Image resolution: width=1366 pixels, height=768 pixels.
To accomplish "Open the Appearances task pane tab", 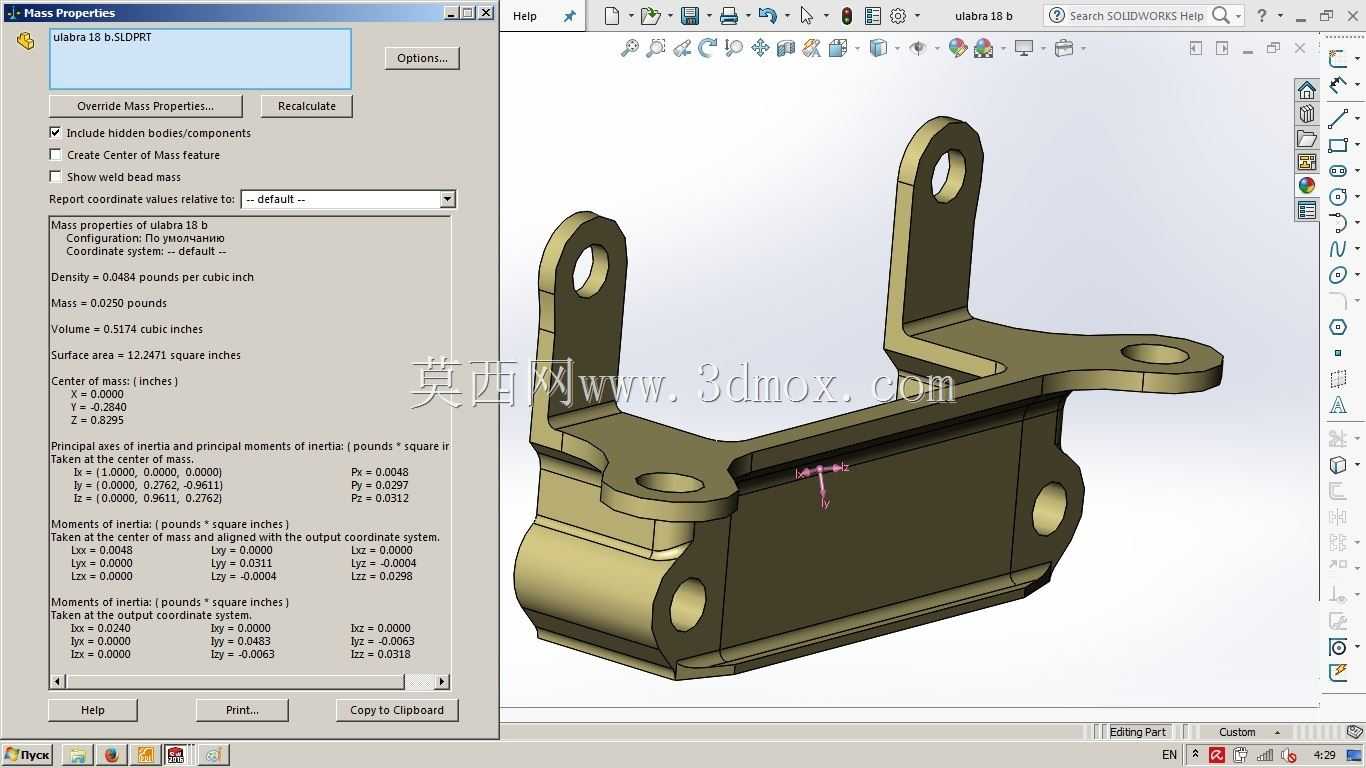I will point(1307,185).
